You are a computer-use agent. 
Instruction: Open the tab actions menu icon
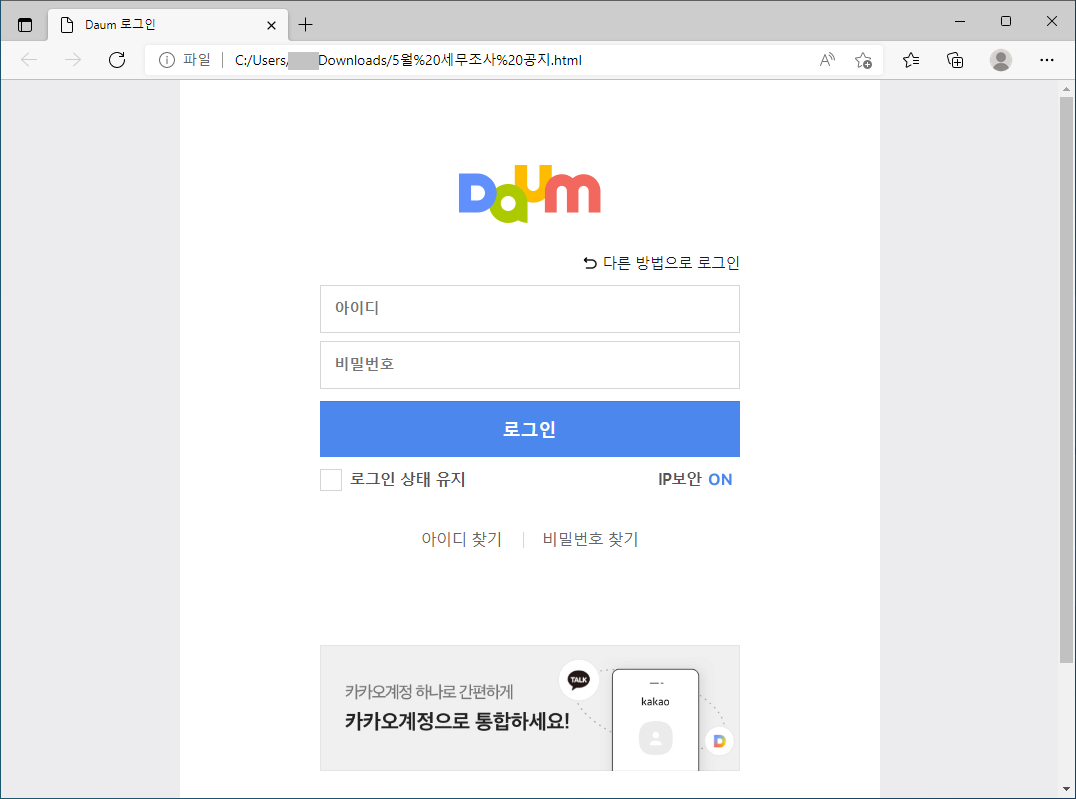[25, 25]
